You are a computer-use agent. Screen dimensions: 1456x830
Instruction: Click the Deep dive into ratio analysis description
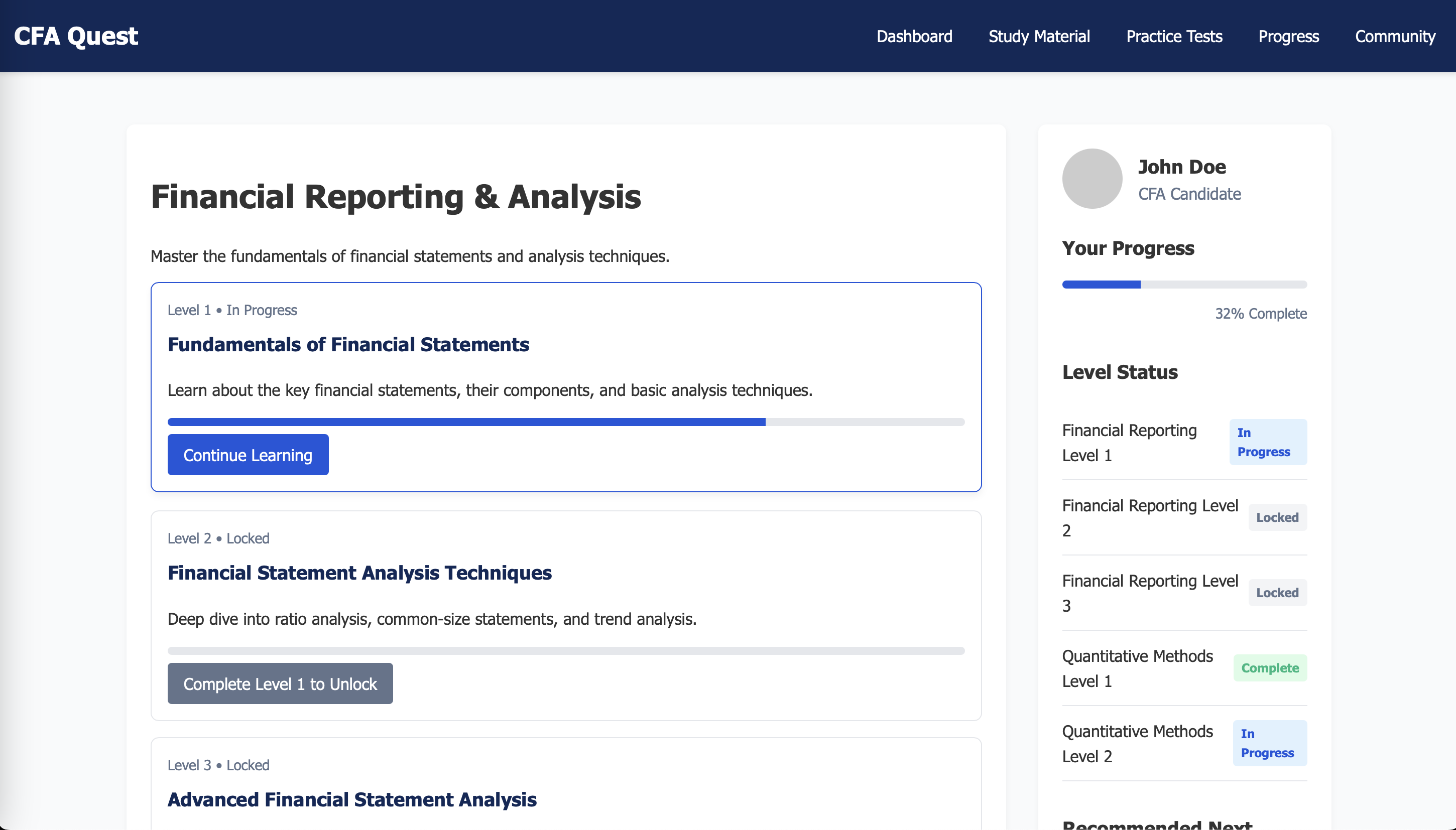(432, 619)
